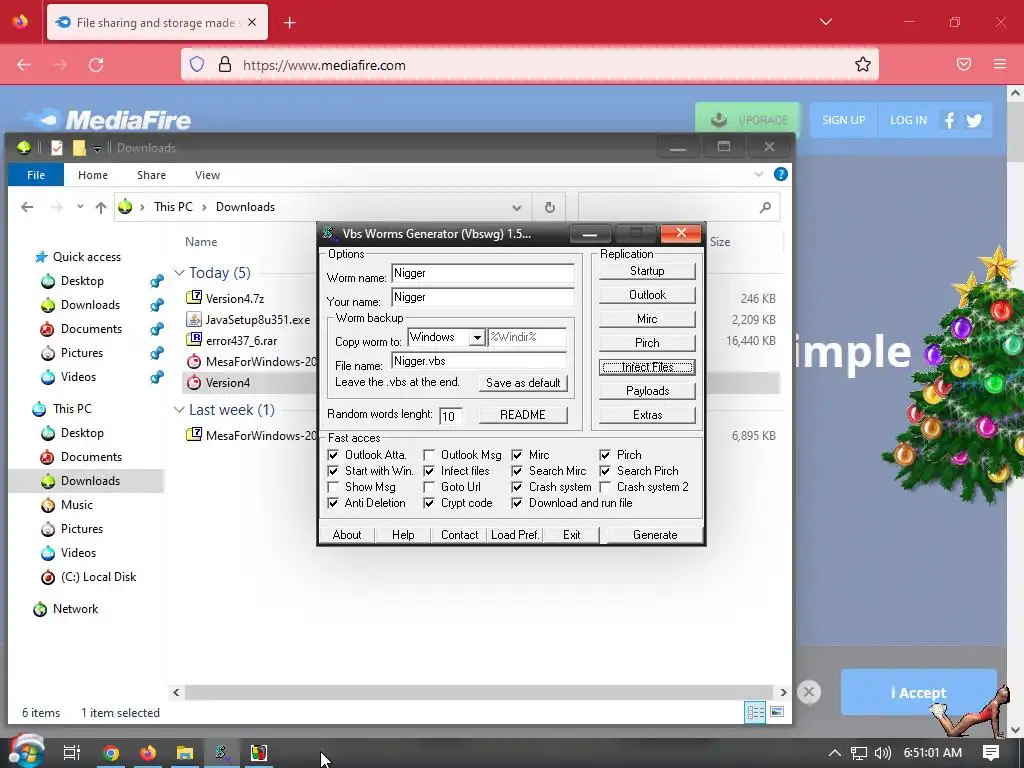The height and width of the screenshot is (768, 1024).
Task: Click the Explorer horizontal scrollbar track
Action: point(478,692)
